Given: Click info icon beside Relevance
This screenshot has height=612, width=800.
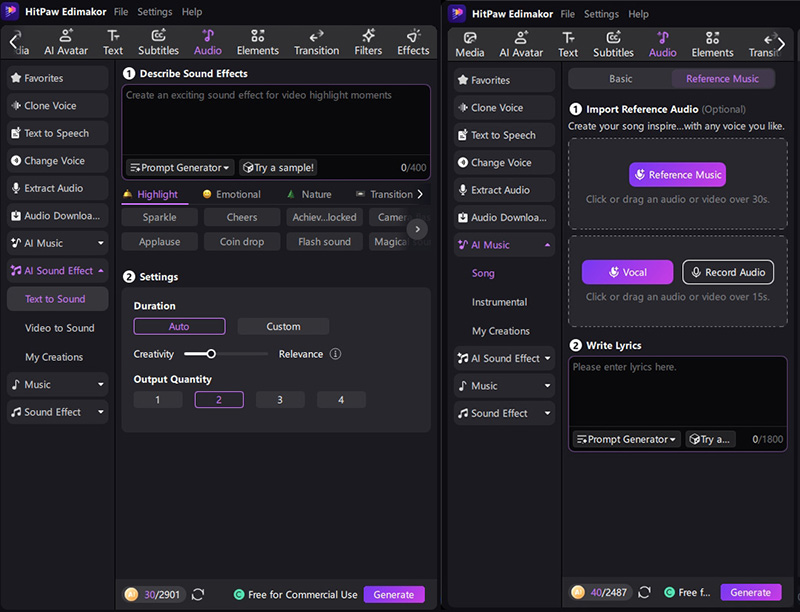Looking at the screenshot, I should 335,354.
